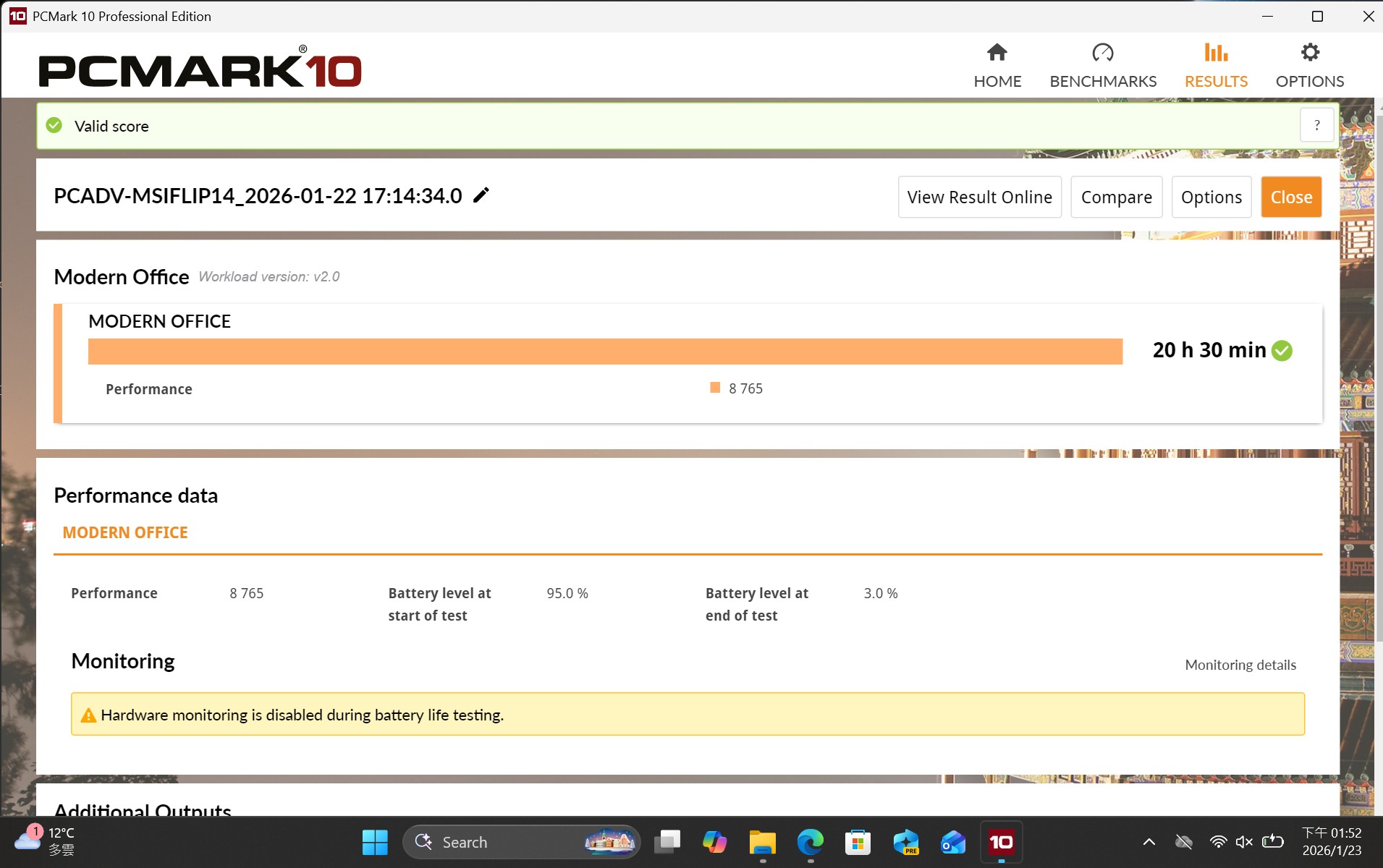
Task: Expand hidden icons with the tray chevron
Action: [1149, 841]
